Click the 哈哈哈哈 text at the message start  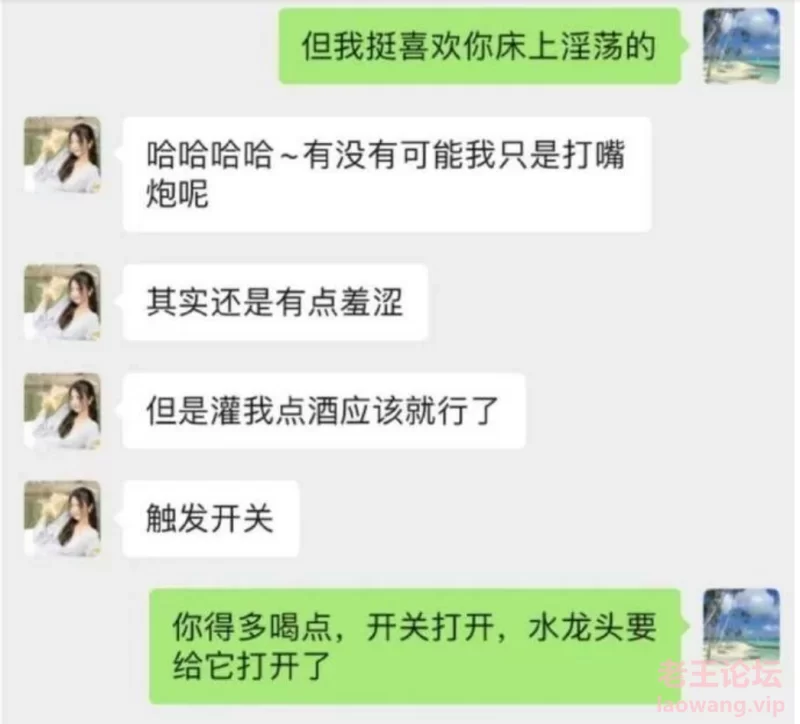click(210, 155)
